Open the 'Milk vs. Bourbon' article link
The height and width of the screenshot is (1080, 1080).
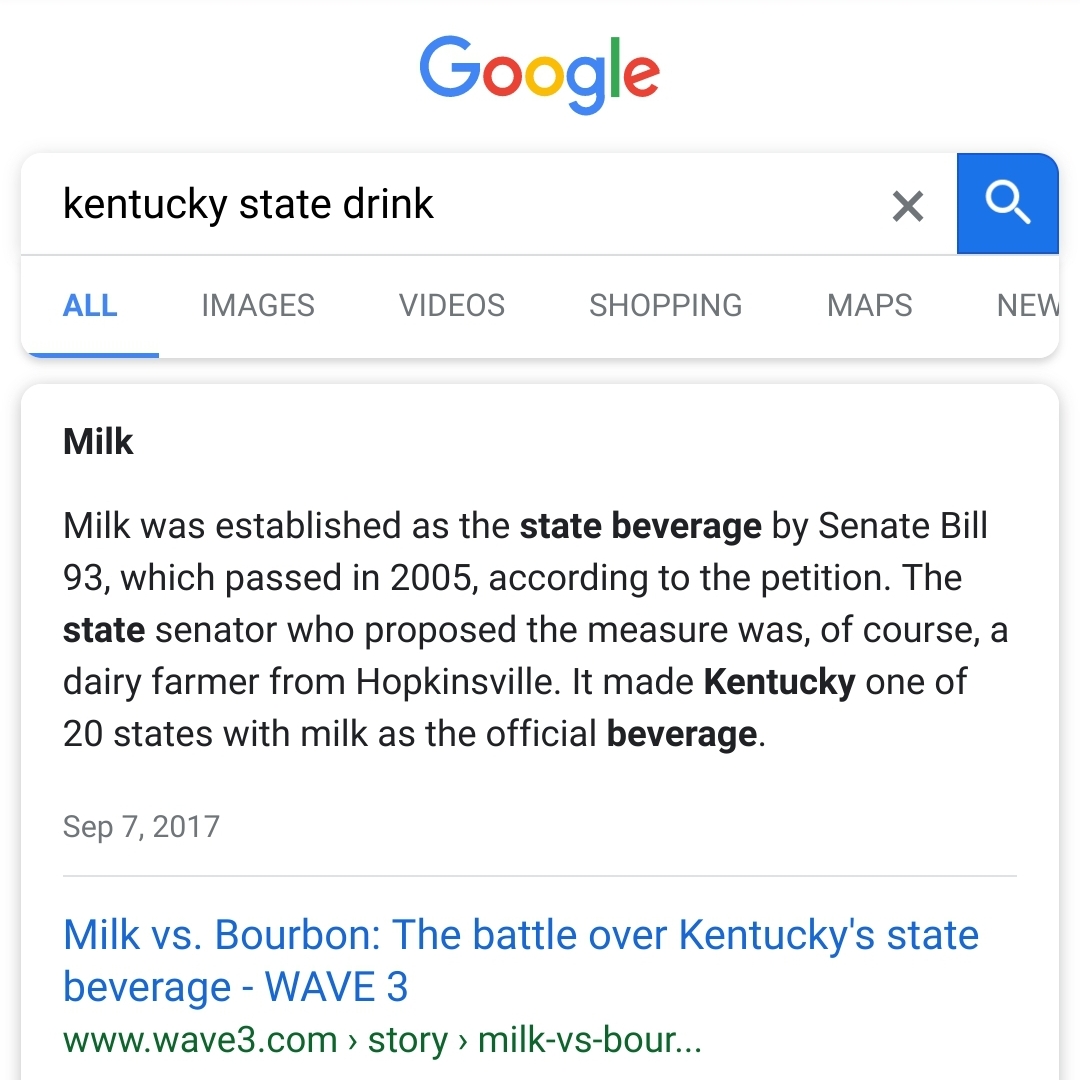[520, 934]
